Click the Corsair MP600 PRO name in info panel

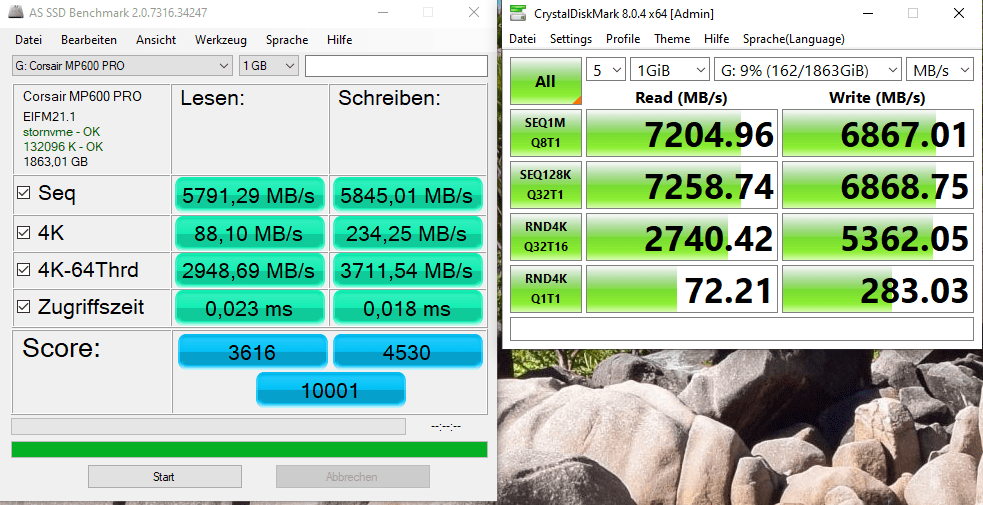click(82, 96)
